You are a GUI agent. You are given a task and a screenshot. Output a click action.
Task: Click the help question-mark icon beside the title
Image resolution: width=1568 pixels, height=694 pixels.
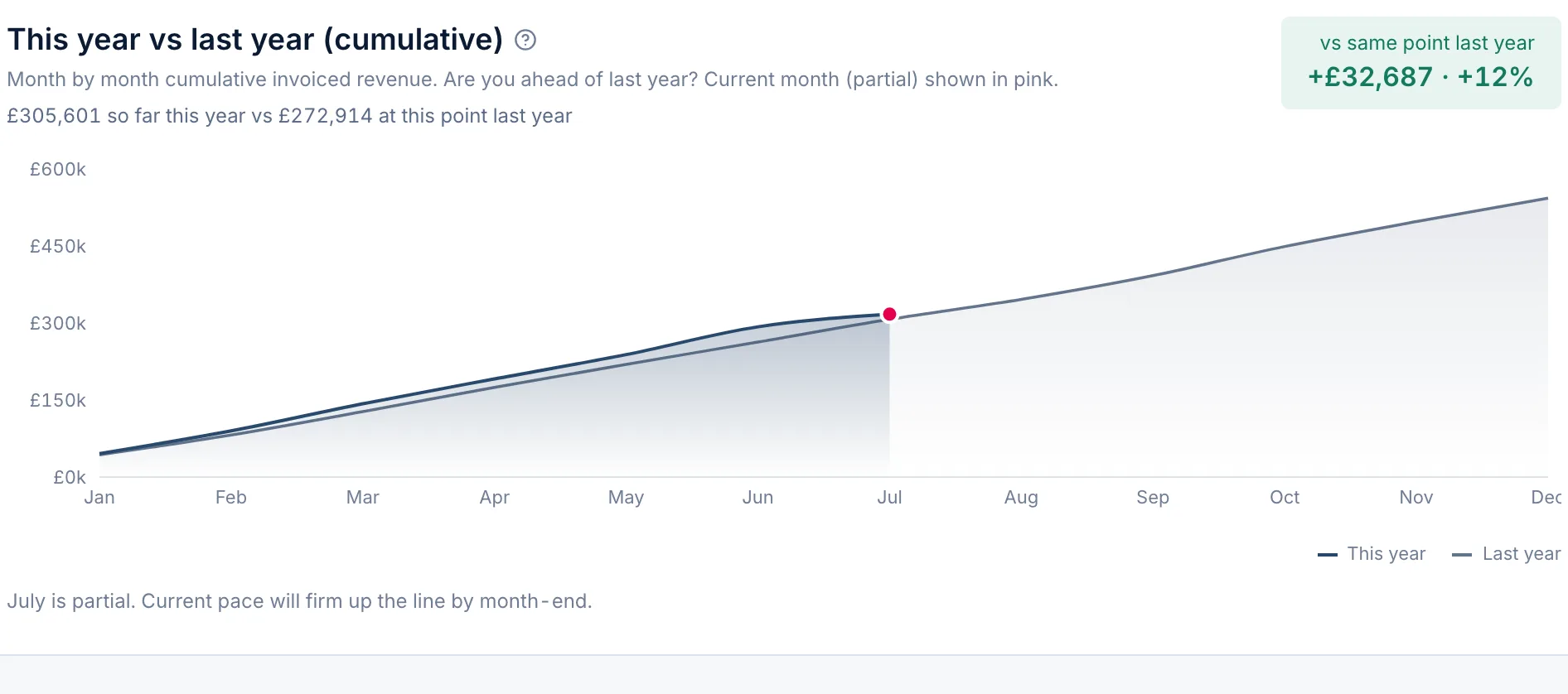(x=525, y=40)
